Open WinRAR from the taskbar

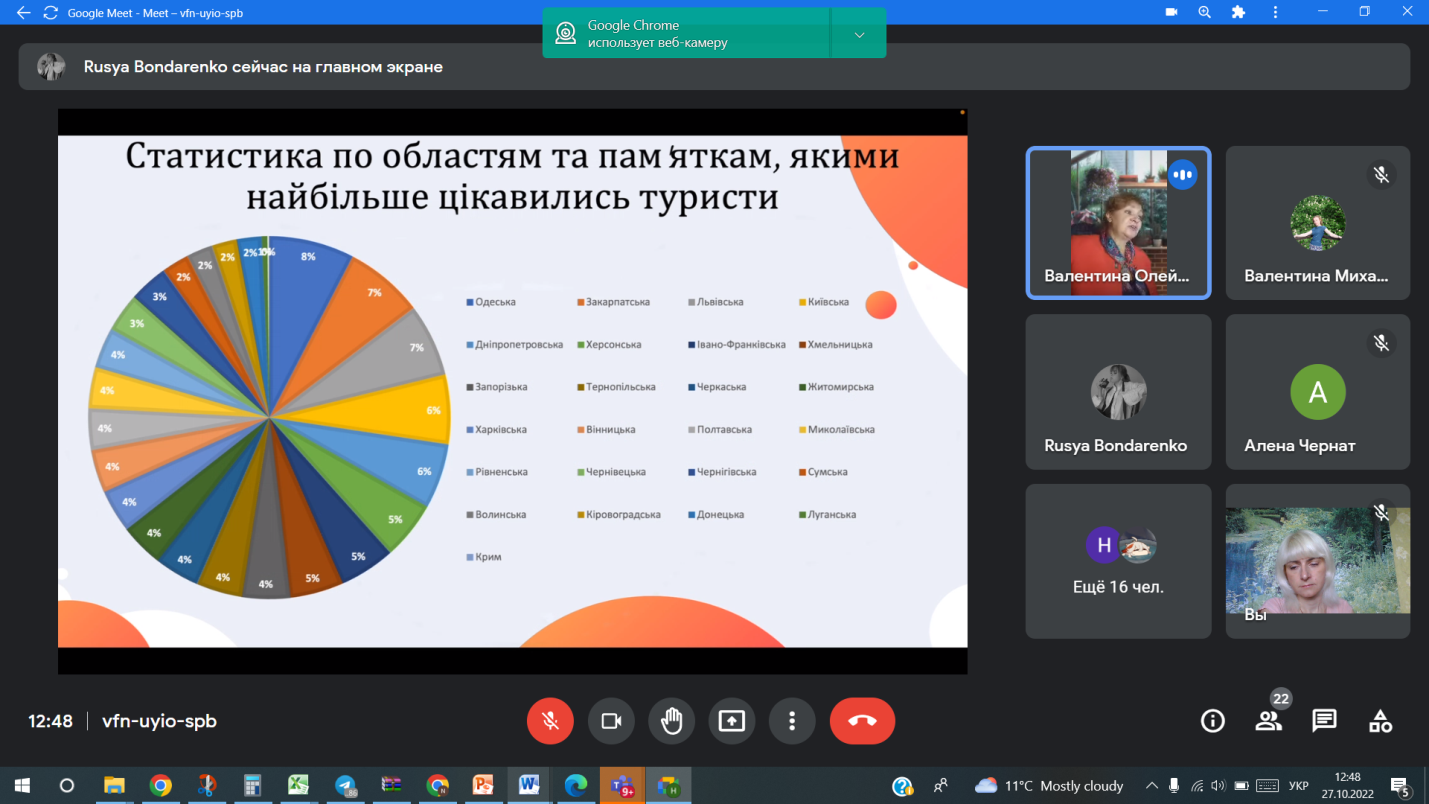(x=391, y=786)
